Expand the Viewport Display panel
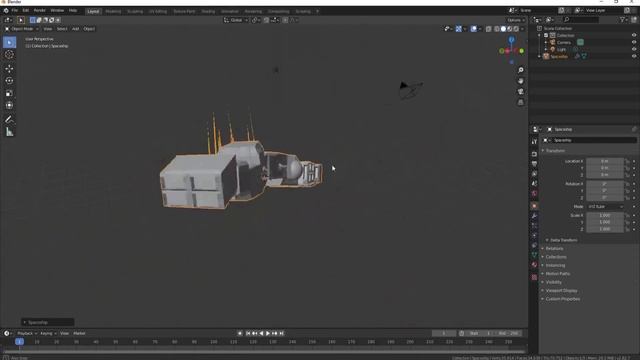Image resolution: width=640 pixels, height=360 pixels. click(x=561, y=291)
